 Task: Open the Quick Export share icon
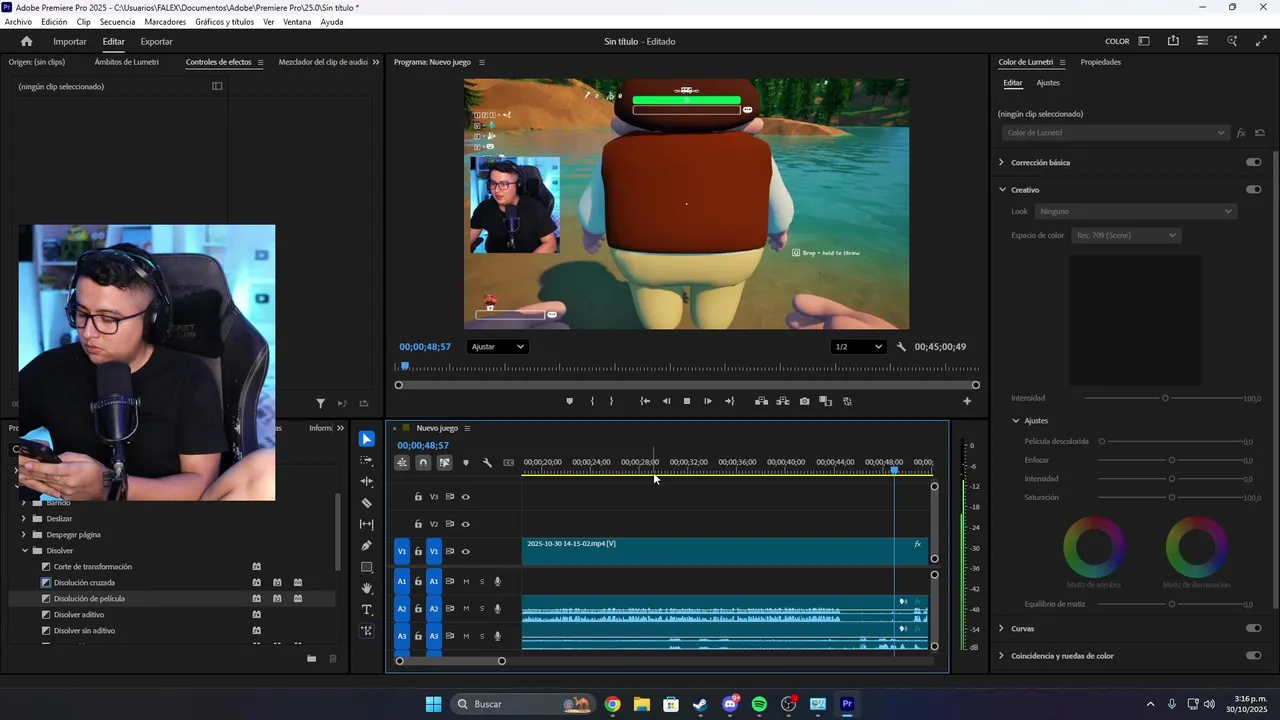(x=1173, y=41)
